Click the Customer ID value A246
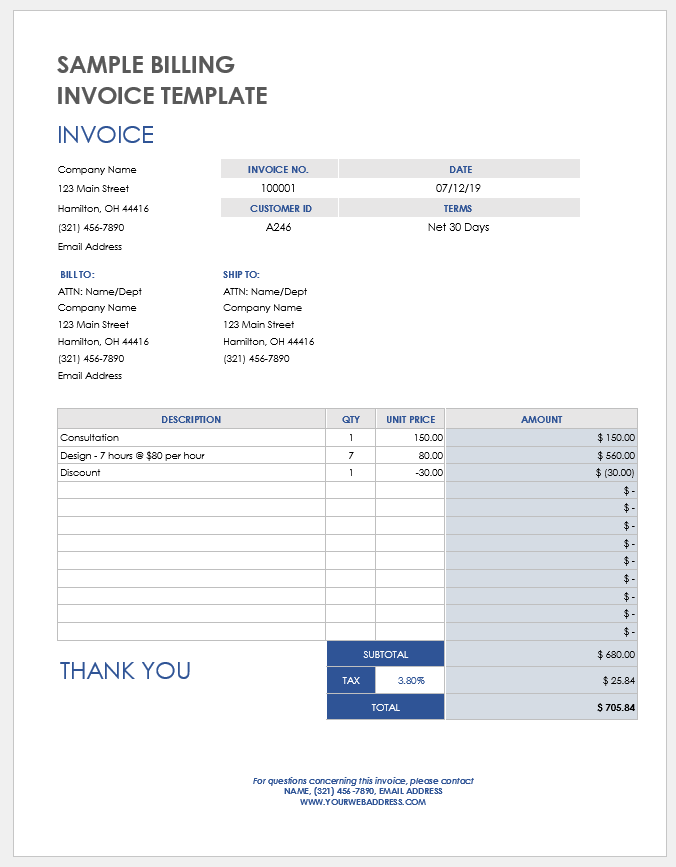This screenshot has height=867, width=676. coord(278,227)
